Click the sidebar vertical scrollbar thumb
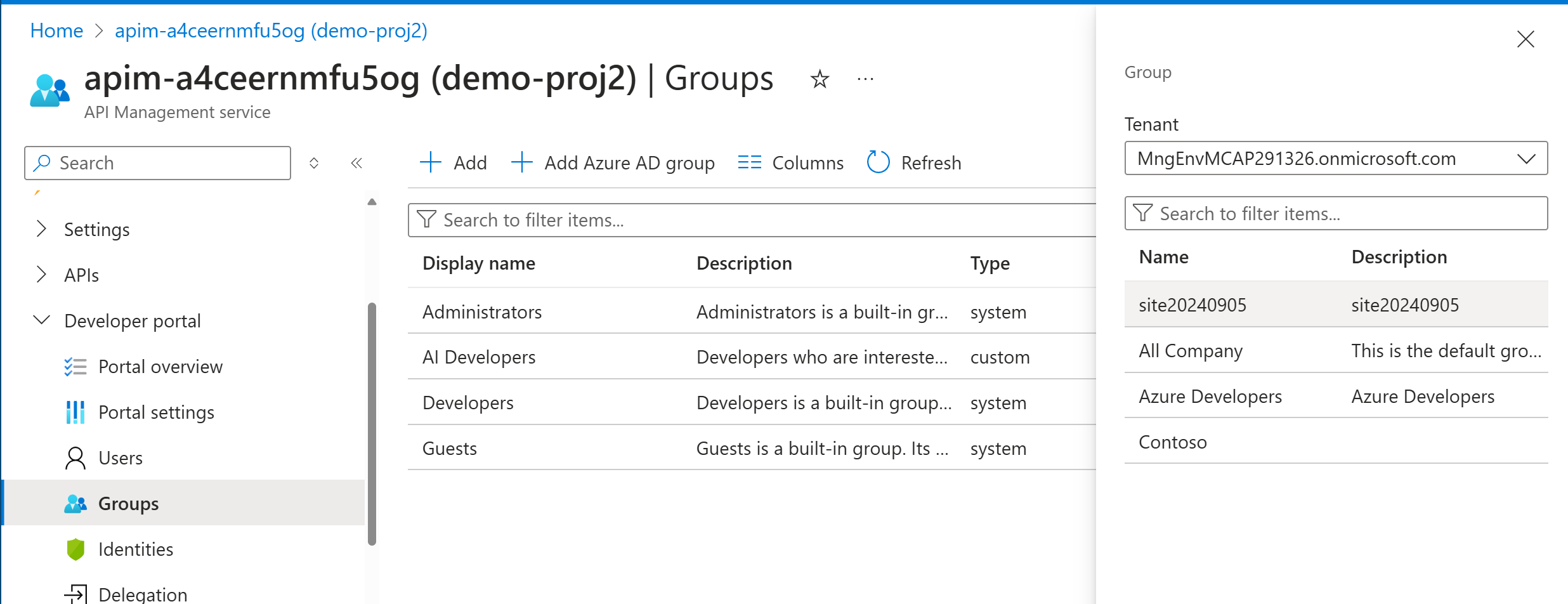This screenshot has height=604, width=1568. coord(372,424)
